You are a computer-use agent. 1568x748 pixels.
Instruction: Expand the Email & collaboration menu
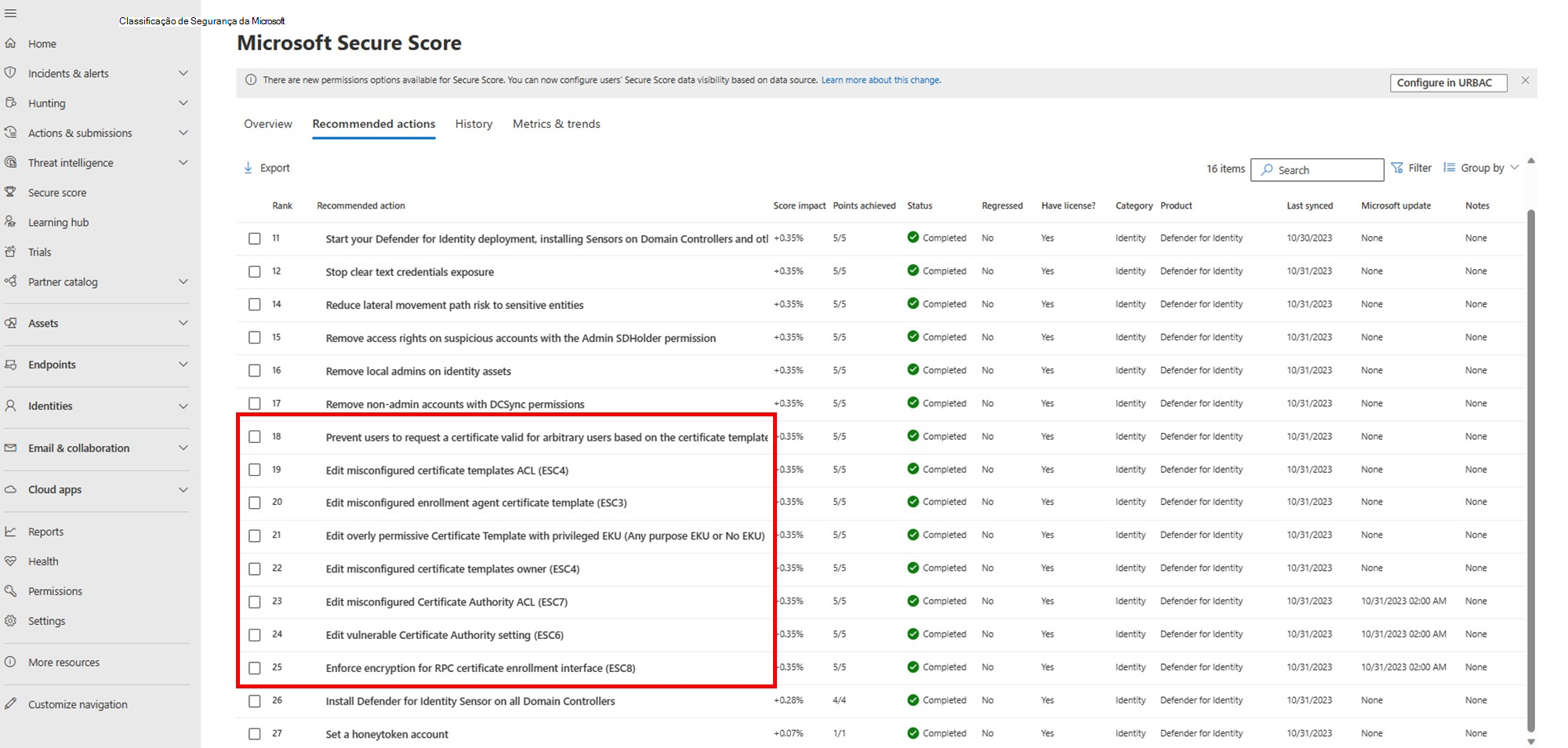[183, 448]
